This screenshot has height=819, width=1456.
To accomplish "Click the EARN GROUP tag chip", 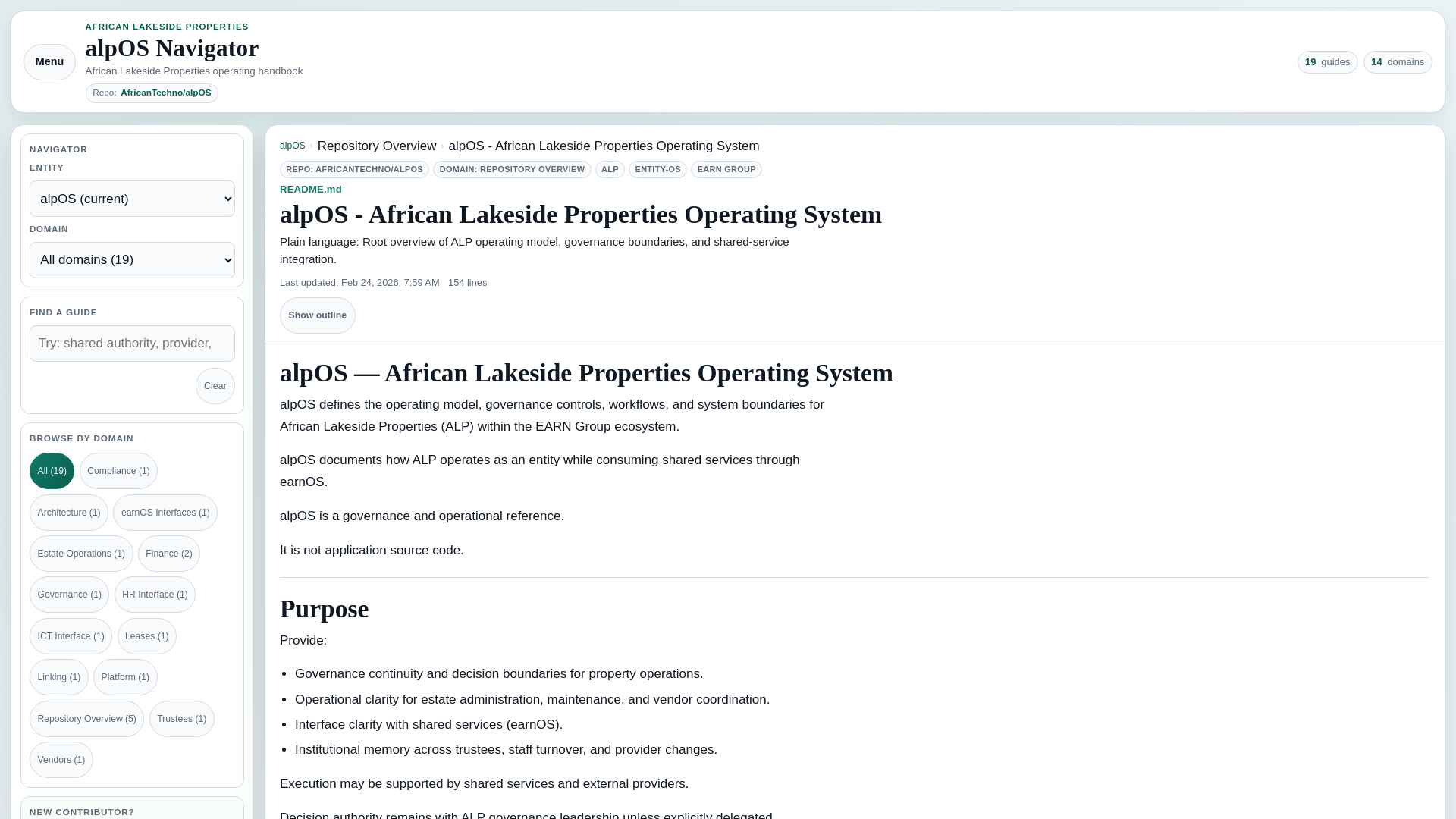I will [x=726, y=169].
